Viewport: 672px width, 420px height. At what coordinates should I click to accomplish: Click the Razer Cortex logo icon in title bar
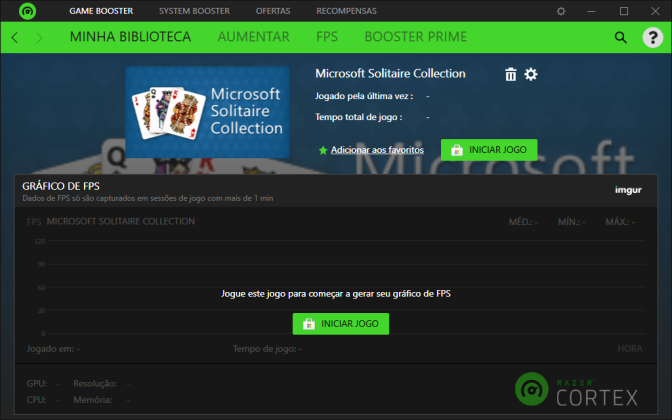click(27, 11)
